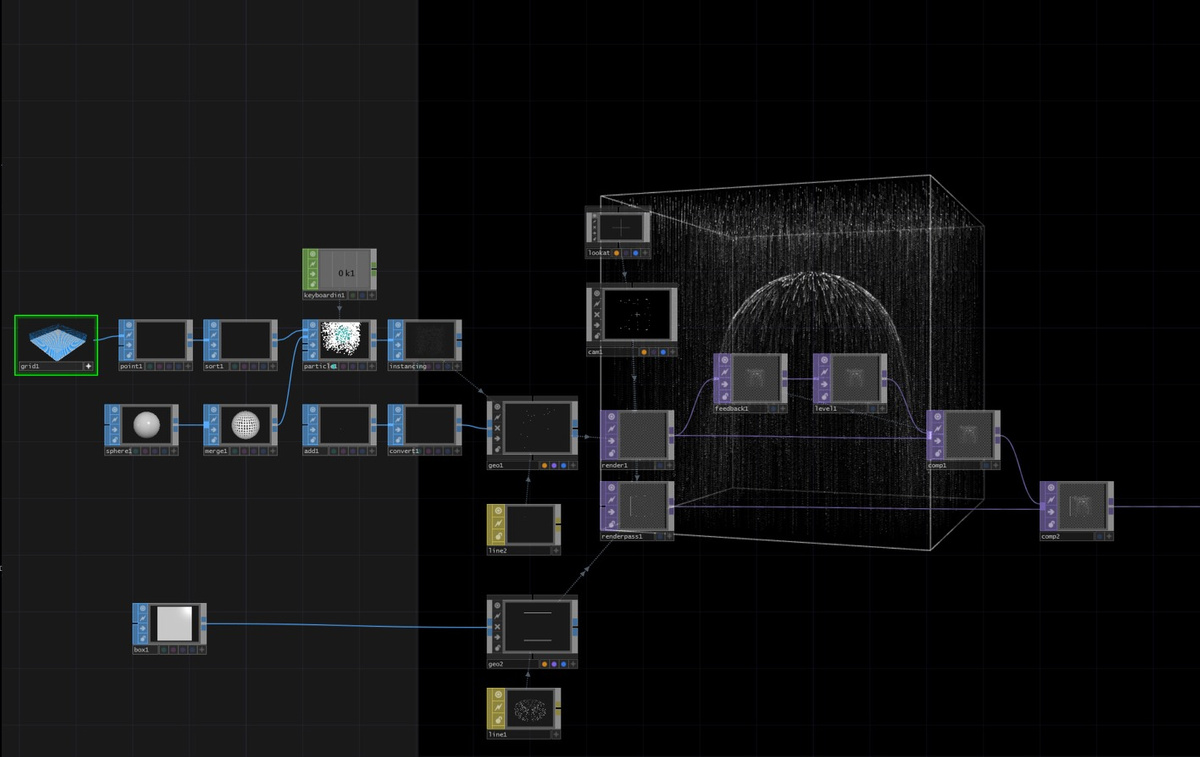Click the preview thumbnail on comp1 node
The width and height of the screenshot is (1200, 757).
pyautogui.click(x=968, y=435)
